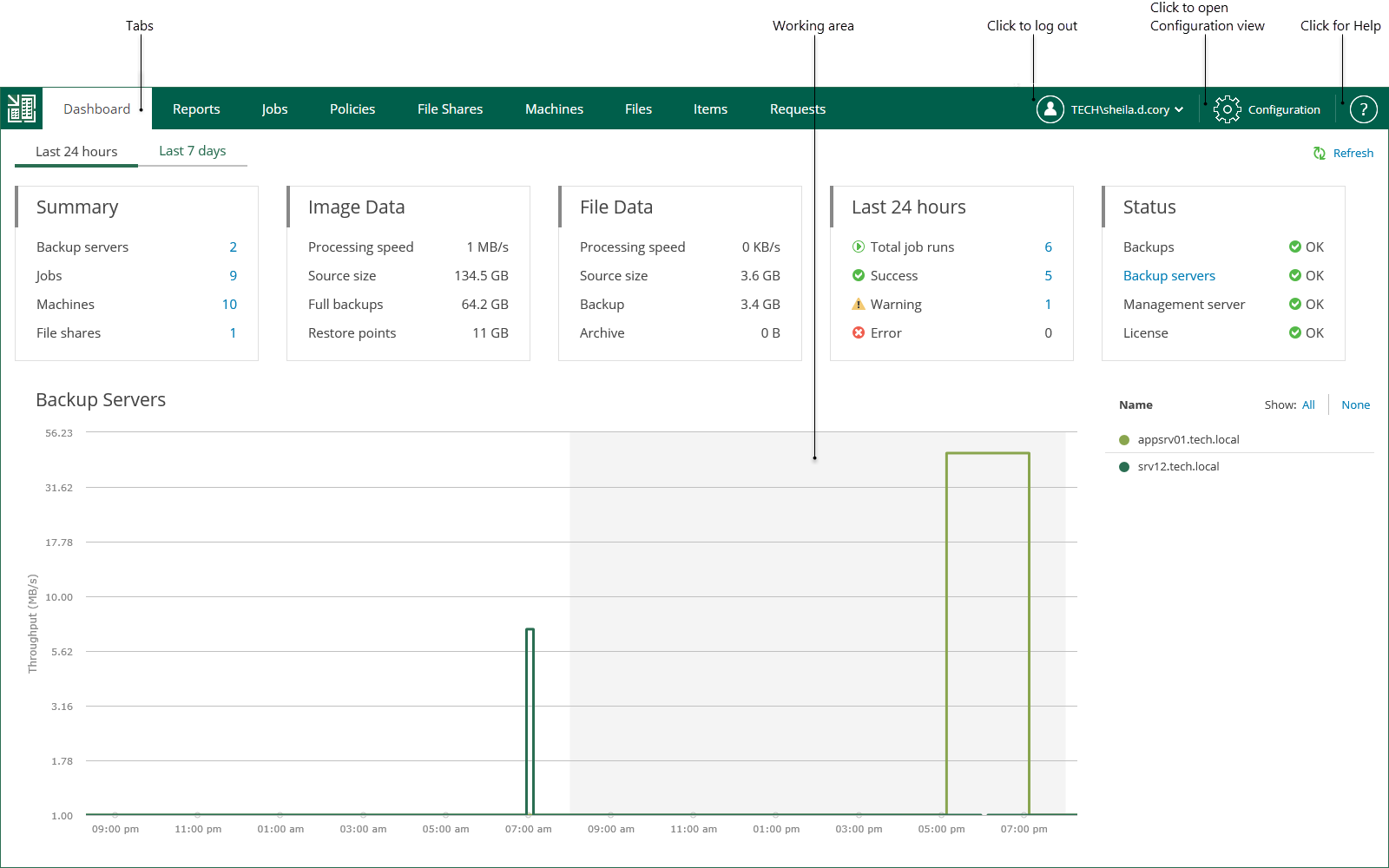Screen dimensions: 1389x868
Task: Click the 07:00 am x-axis label
Action: (x=528, y=829)
